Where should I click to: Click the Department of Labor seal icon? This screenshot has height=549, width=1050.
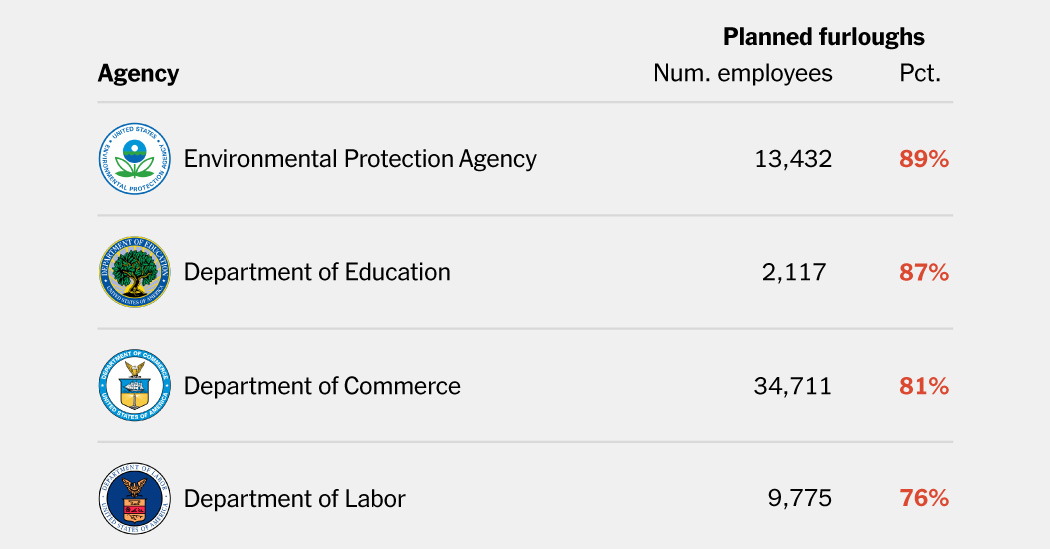134,498
